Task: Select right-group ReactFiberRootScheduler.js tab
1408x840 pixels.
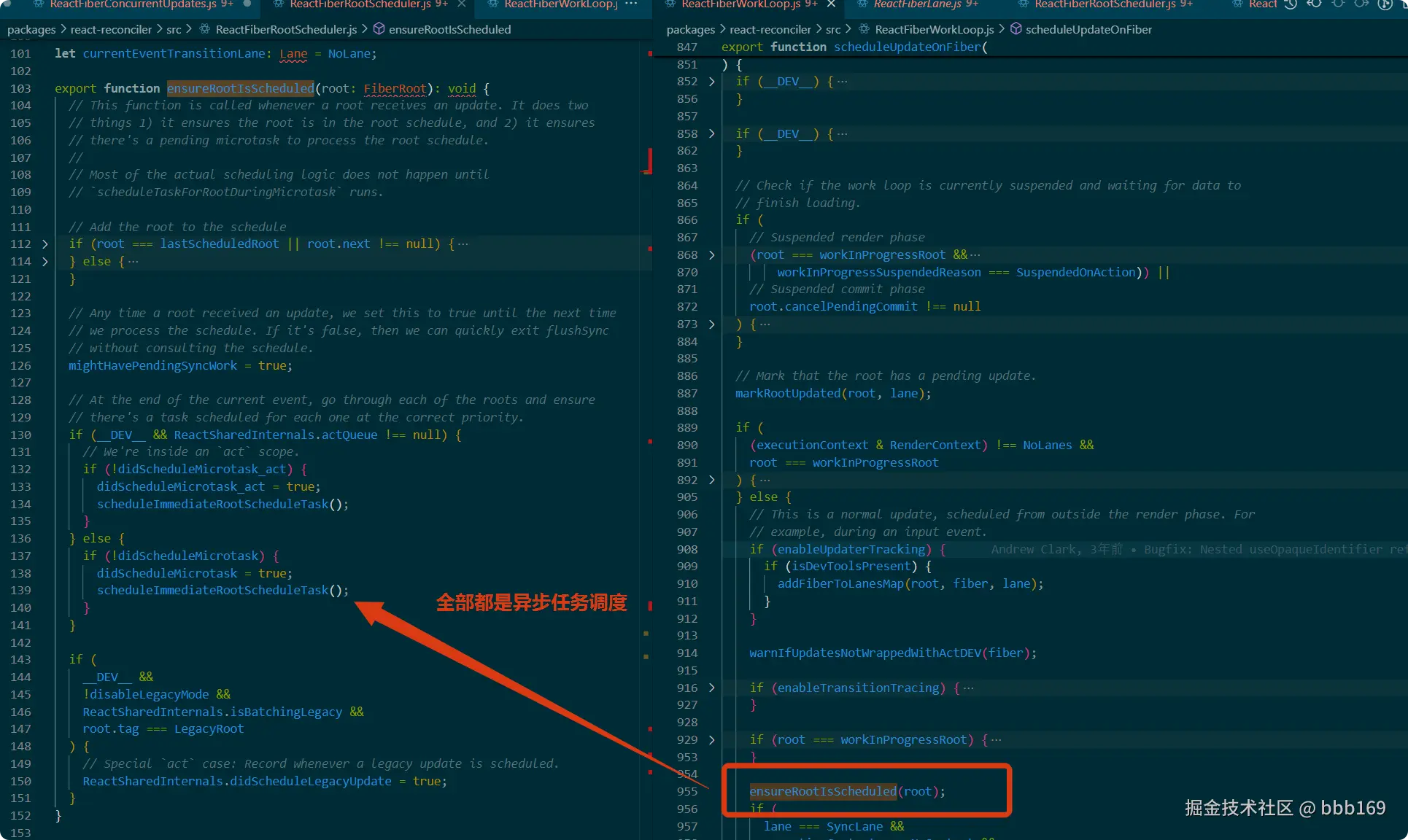Action: (x=1105, y=4)
